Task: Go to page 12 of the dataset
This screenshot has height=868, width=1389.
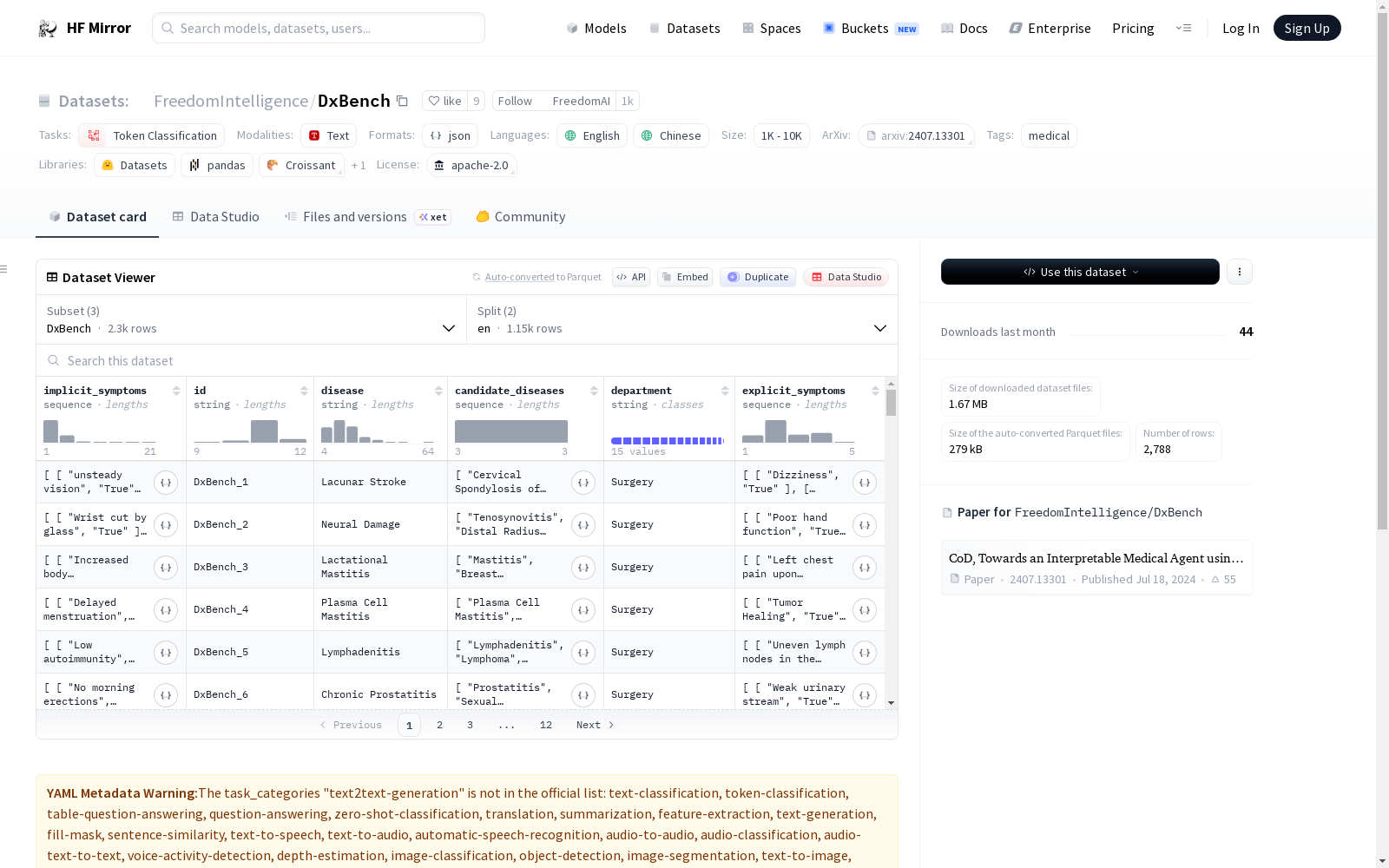Action: click(546, 725)
